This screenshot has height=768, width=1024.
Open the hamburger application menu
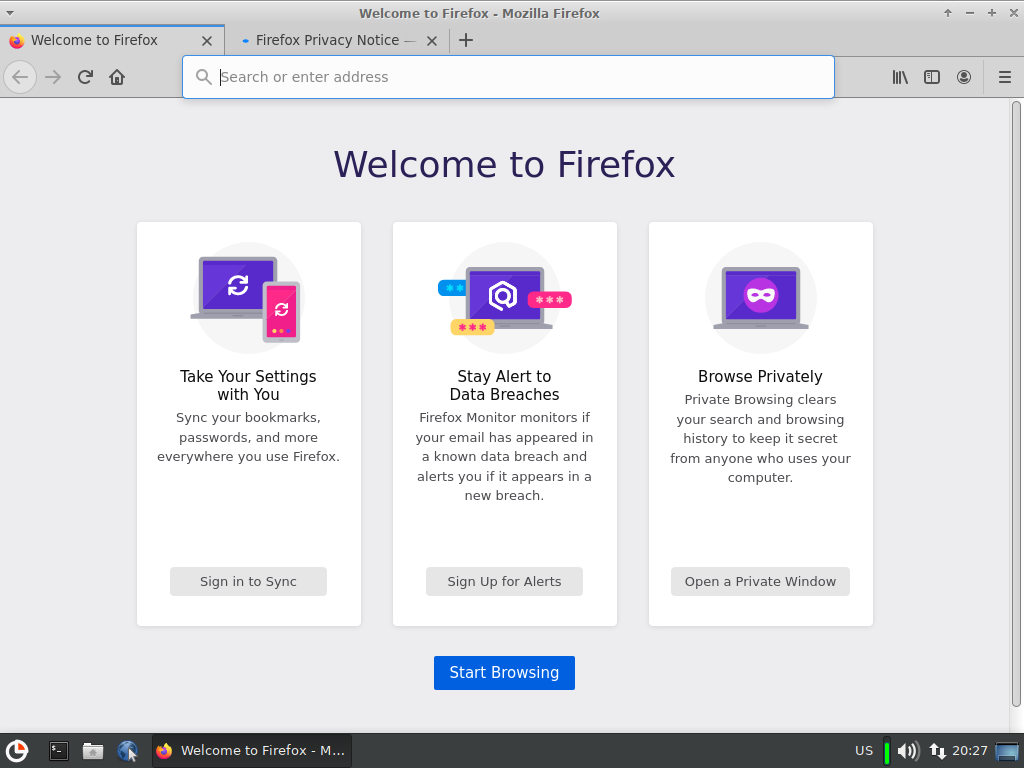coord(1005,77)
